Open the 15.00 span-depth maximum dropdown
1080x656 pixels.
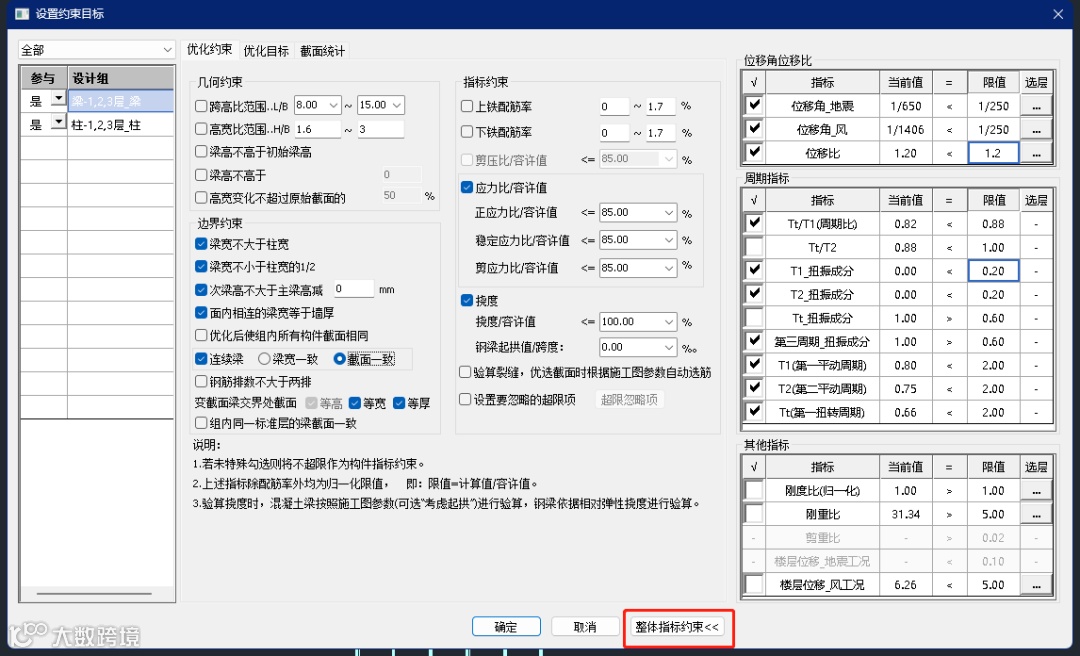click(381, 105)
